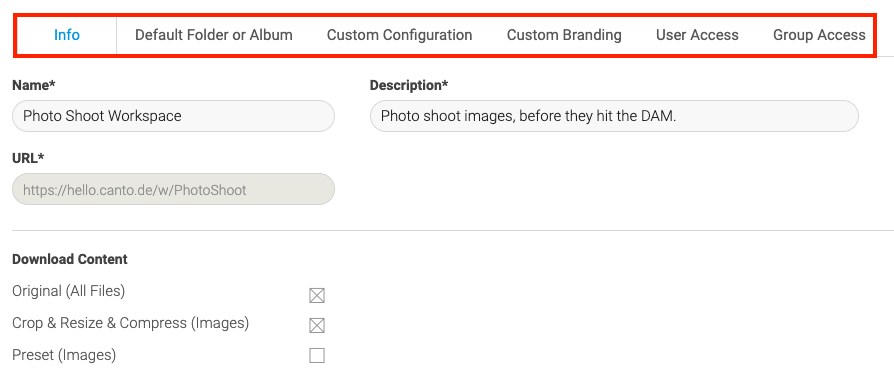Click the Download Content section heading
The image size is (894, 380).
click(x=70, y=260)
